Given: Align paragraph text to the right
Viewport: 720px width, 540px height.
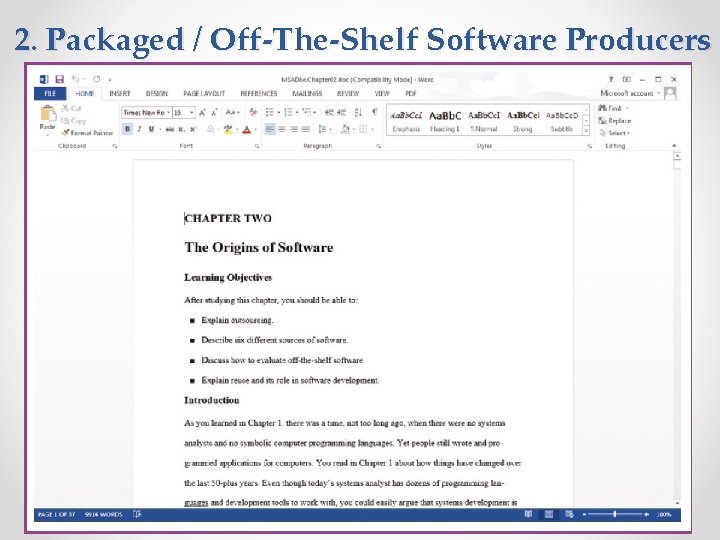Looking at the screenshot, I should tap(293, 129).
